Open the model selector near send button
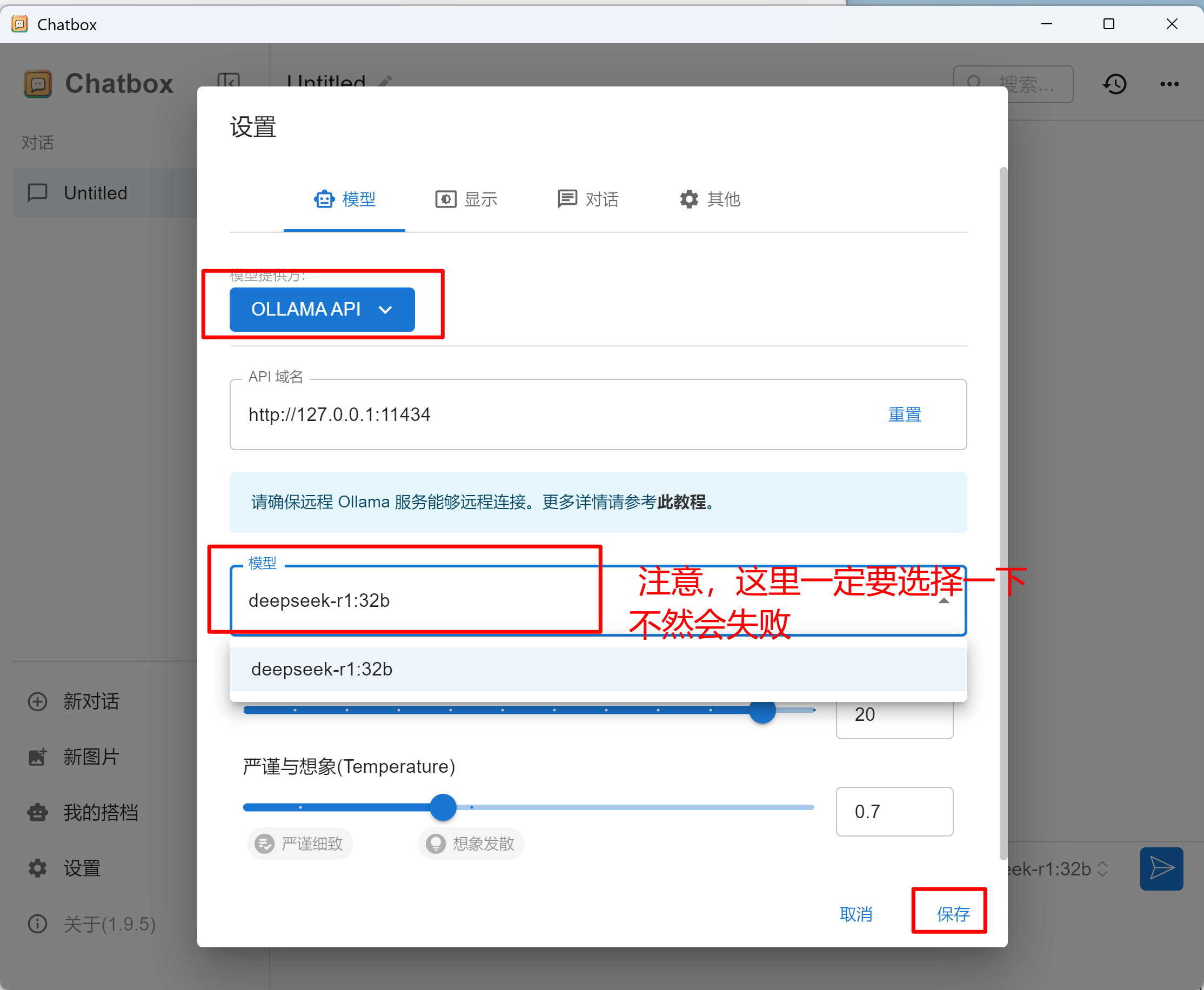Screen dimensions: 1204x990 1058,869
